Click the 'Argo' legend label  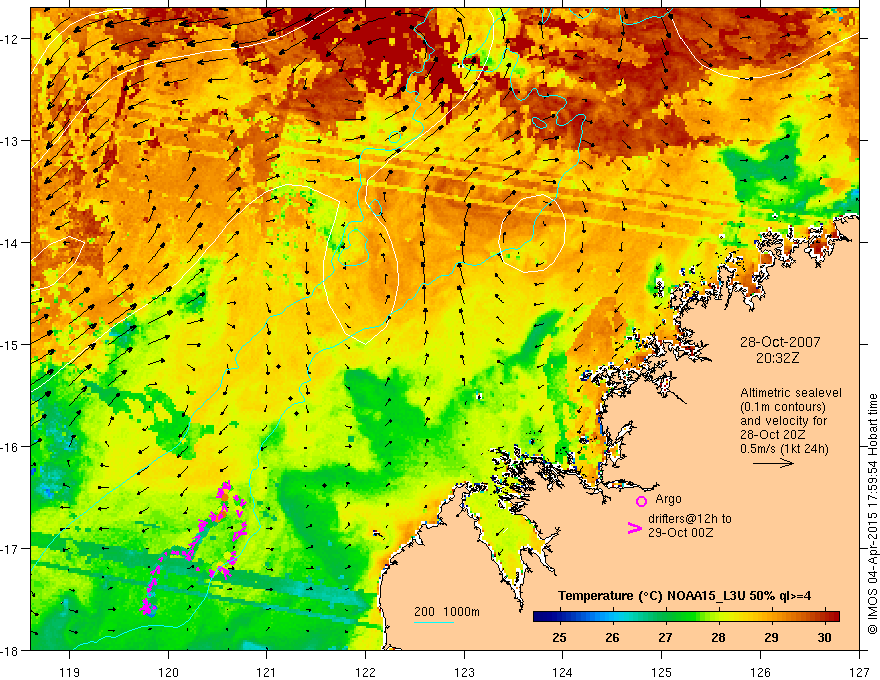pyautogui.click(x=668, y=499)
